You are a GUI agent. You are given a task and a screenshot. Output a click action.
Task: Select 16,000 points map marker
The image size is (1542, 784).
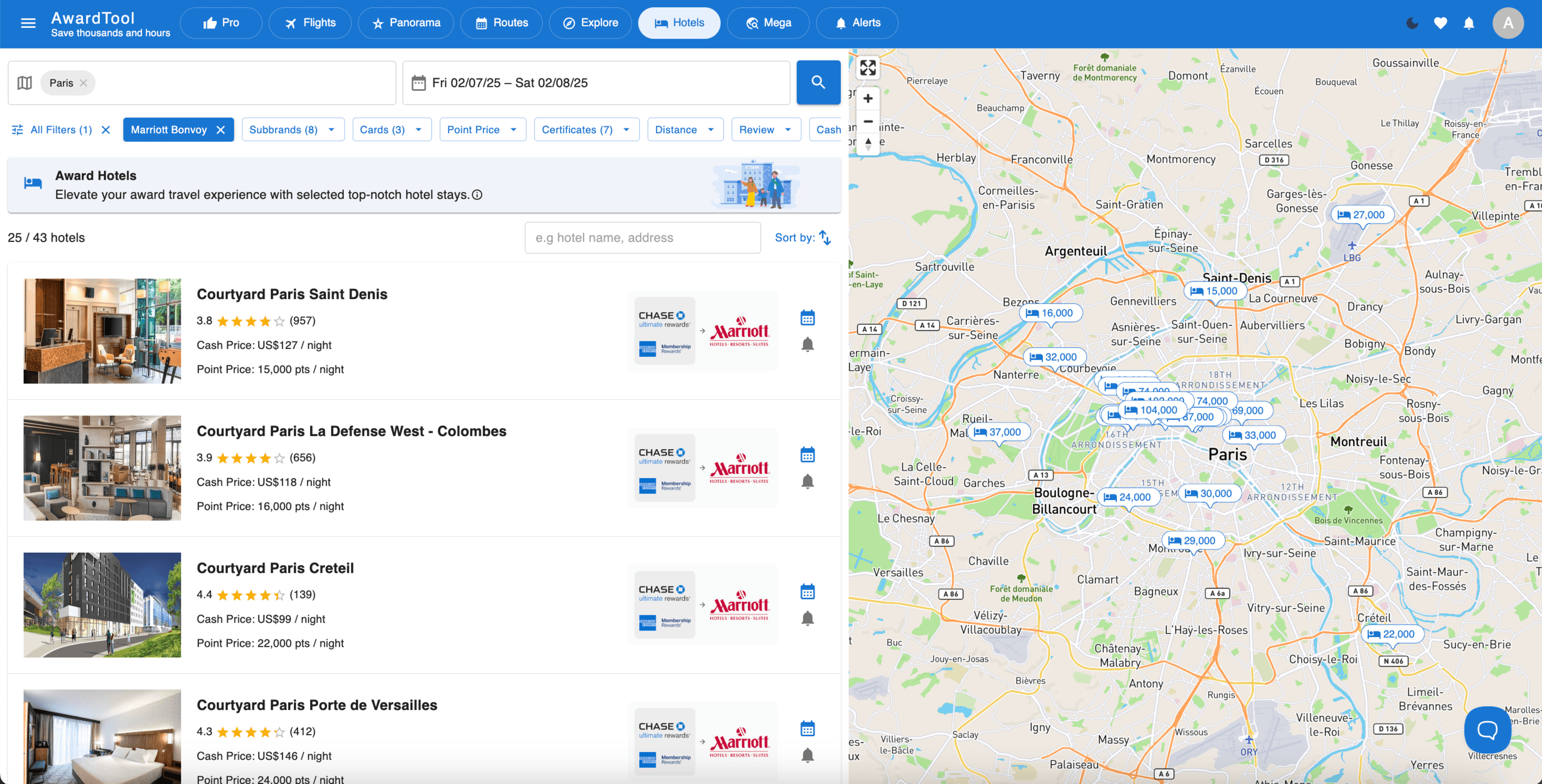tap(1051, 313)
